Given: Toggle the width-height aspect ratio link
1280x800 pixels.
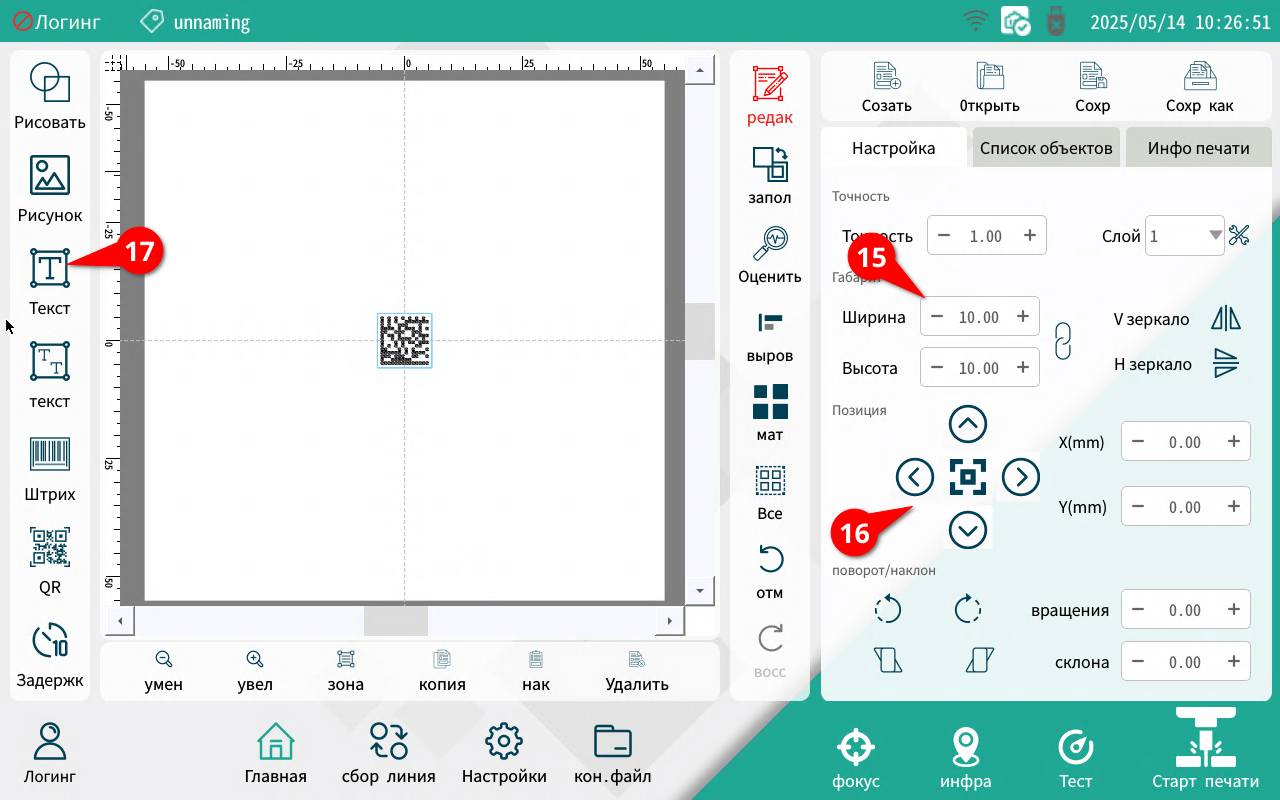Looking at the screenshot, I should click(x=1064, y=341).
